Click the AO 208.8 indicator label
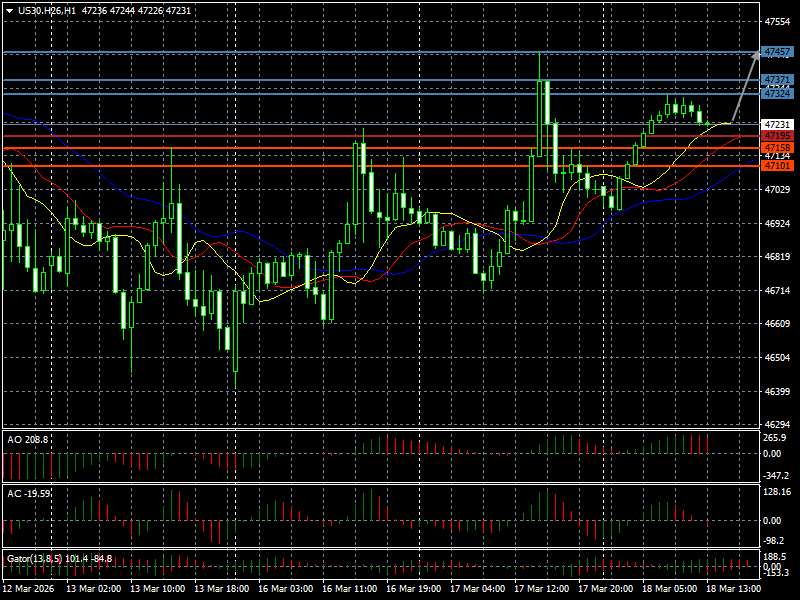 click(x=27, y=439)
